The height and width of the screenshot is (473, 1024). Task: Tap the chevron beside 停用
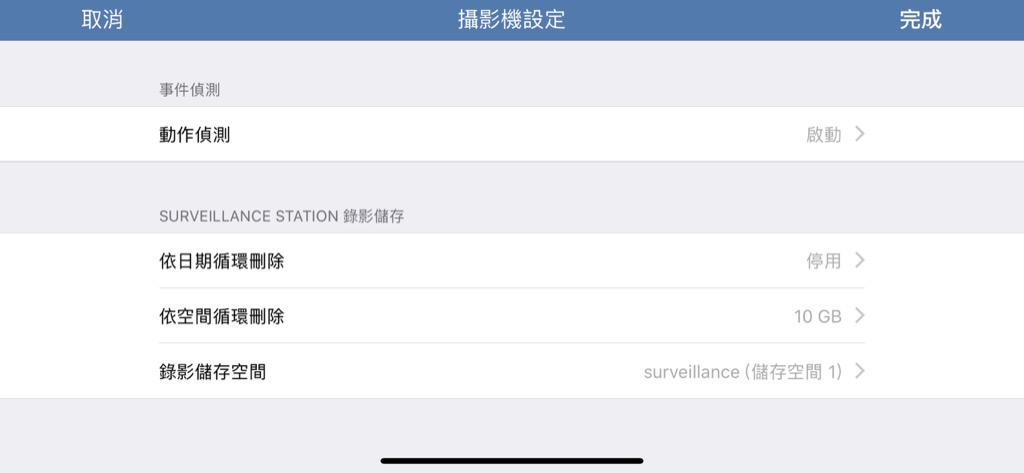click(x=860, y=261)
